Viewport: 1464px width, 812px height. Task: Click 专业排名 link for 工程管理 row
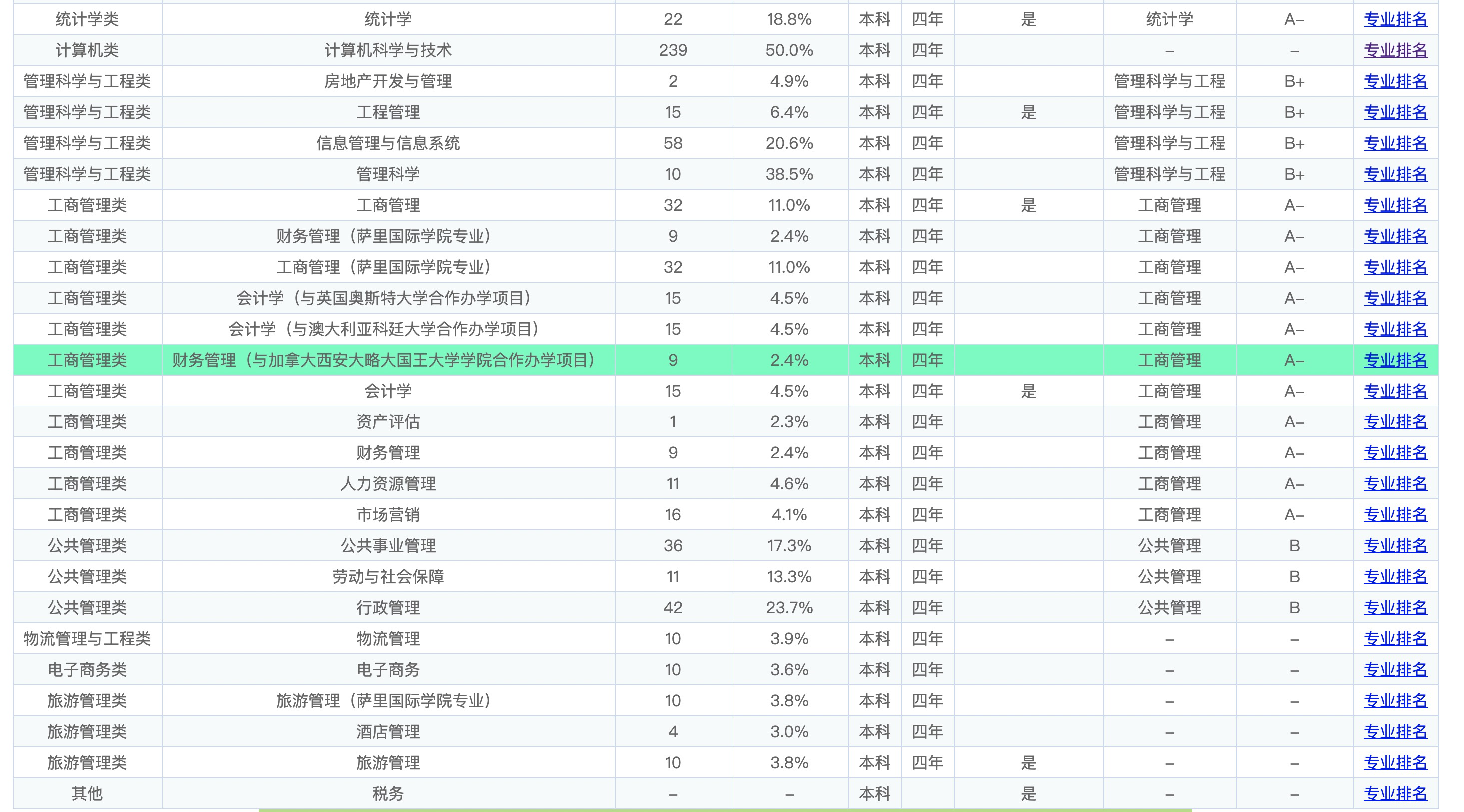coord(1395,112)
